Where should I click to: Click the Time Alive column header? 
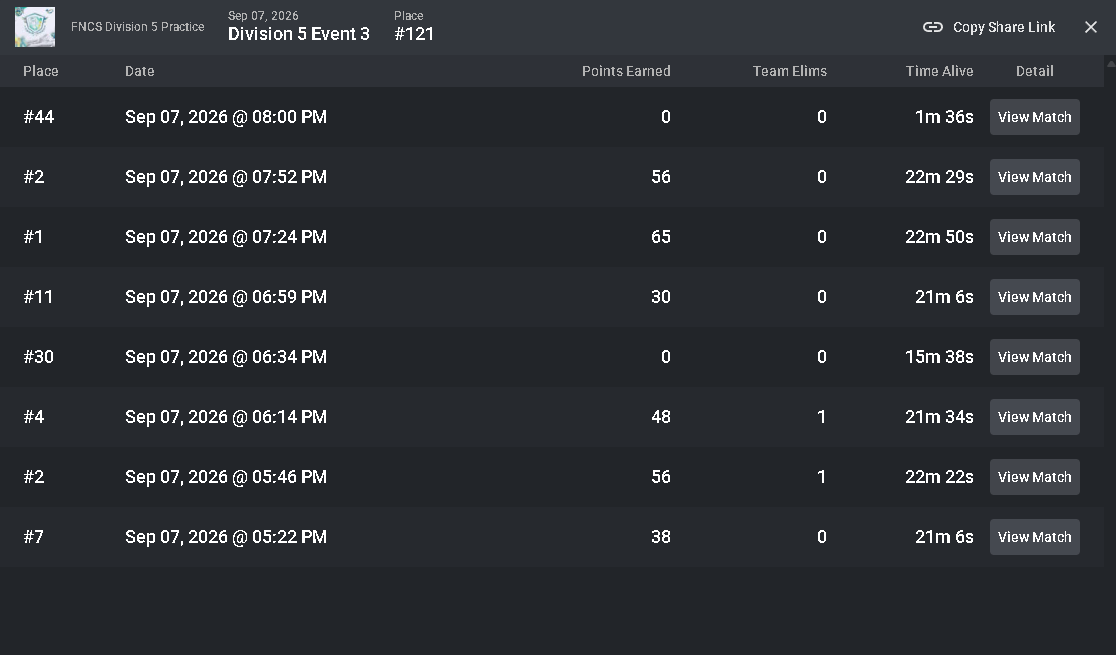pos(939,71)
